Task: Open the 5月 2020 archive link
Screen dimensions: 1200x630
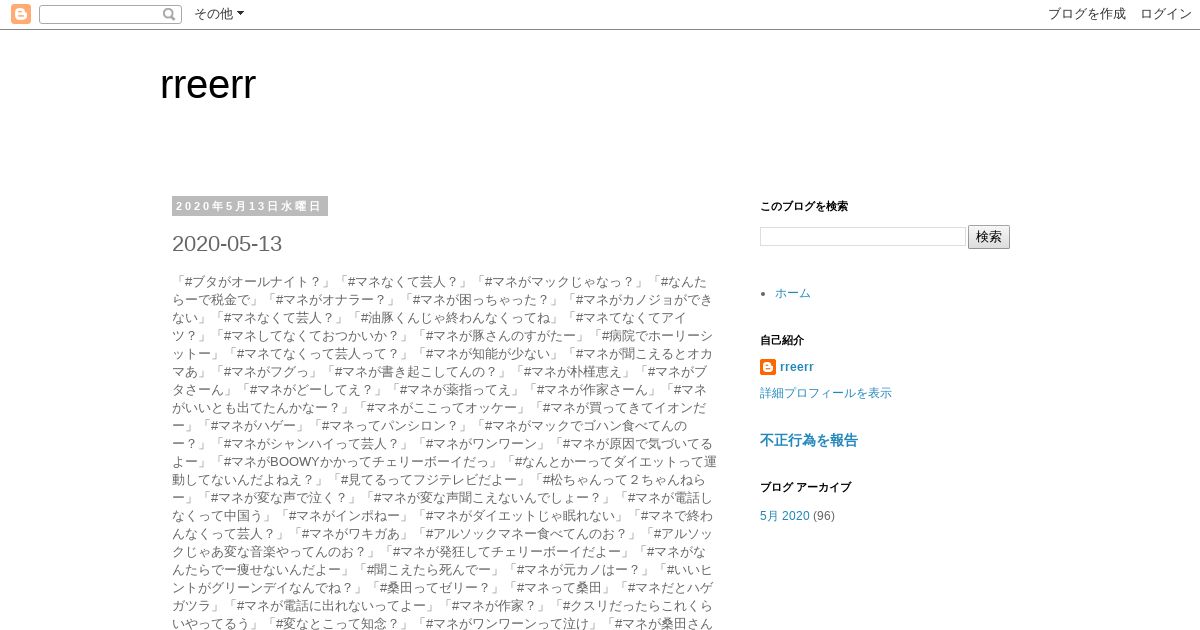Action: point(785,516)
